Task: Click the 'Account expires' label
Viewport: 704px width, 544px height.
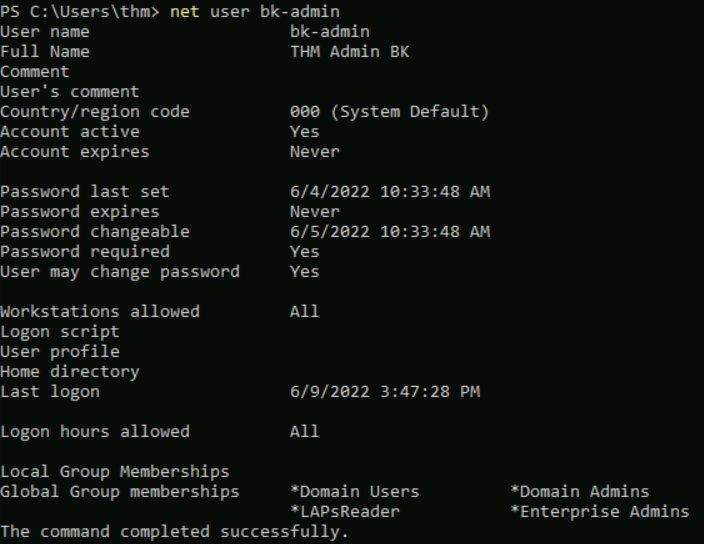Action: [75, 151]
